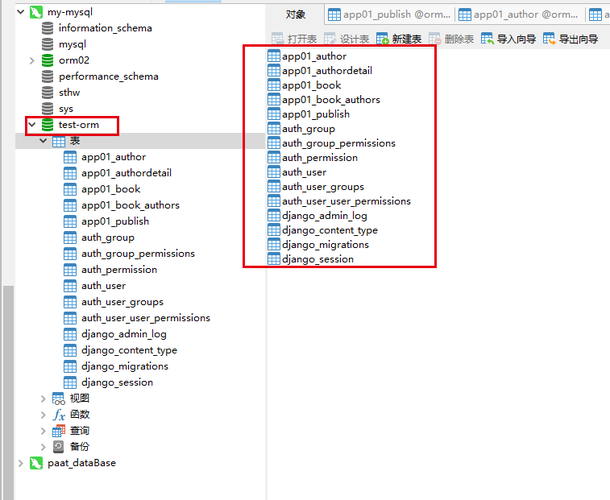Select app01_authordetail in the tree

126,173
